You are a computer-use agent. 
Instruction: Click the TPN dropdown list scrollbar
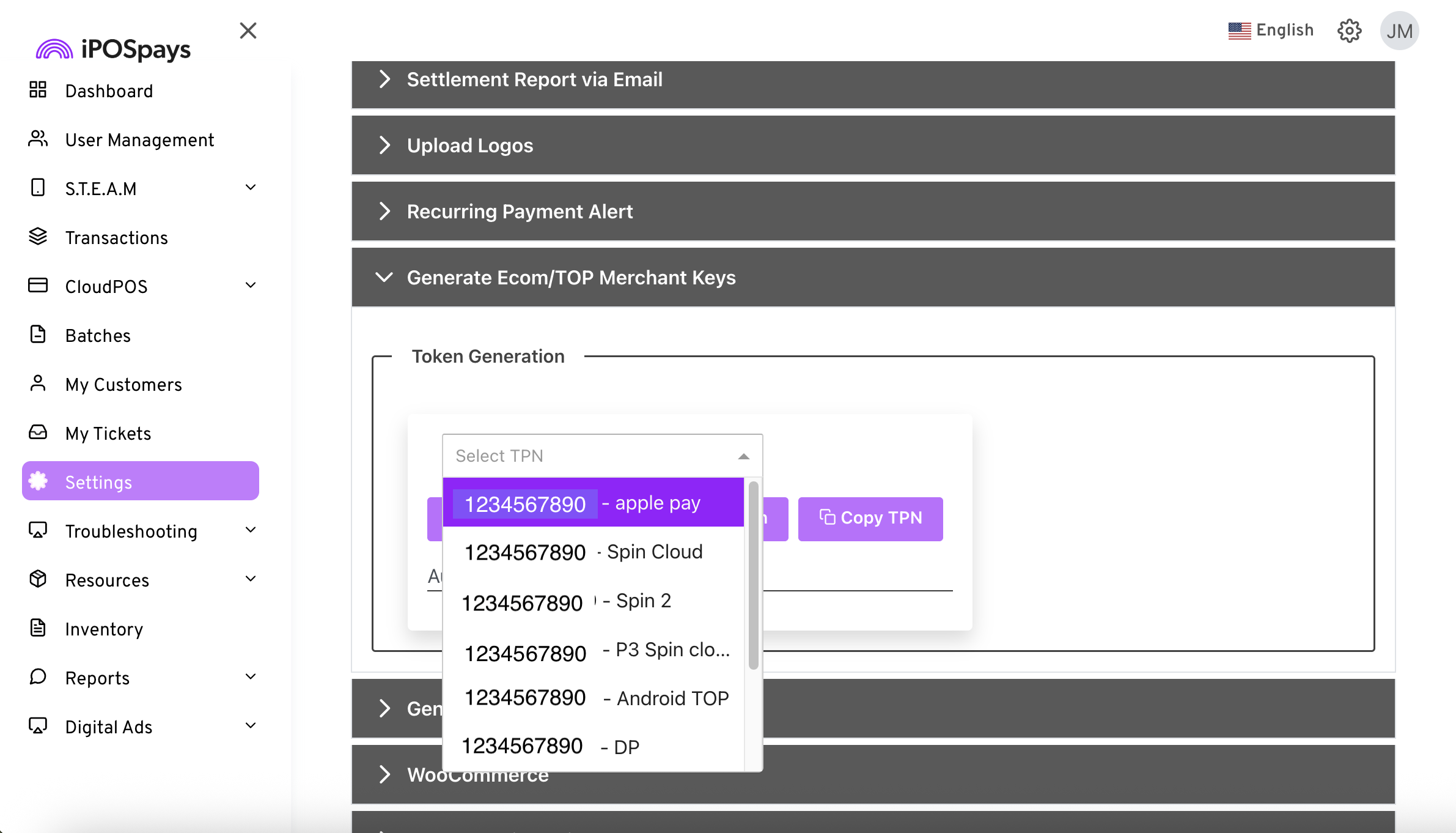753,575
